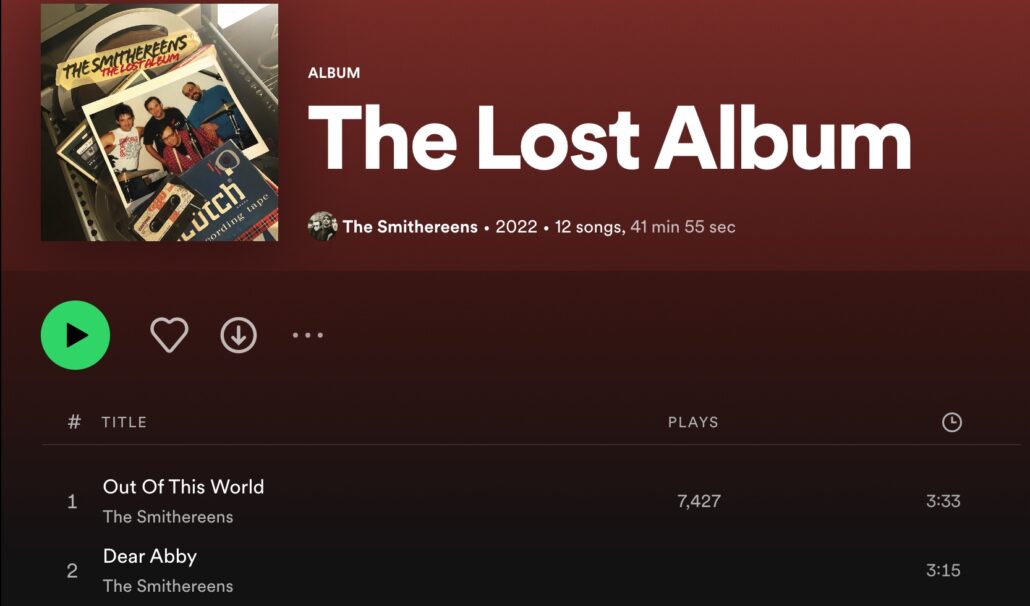Click track number 1
Image resolution: width=1030 pixels, height=606 pixels.
pyautogui.click(x=72, y=502)
